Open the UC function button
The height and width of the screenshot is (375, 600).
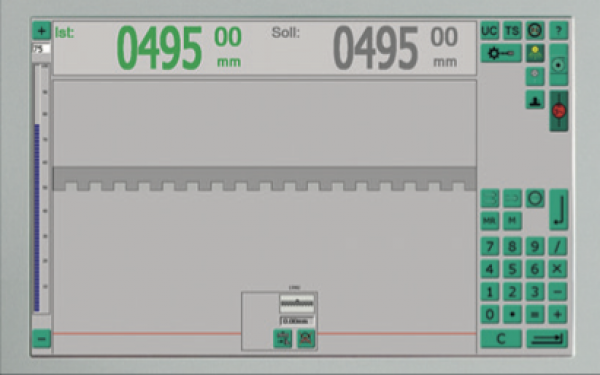click(x=489, y=31)
